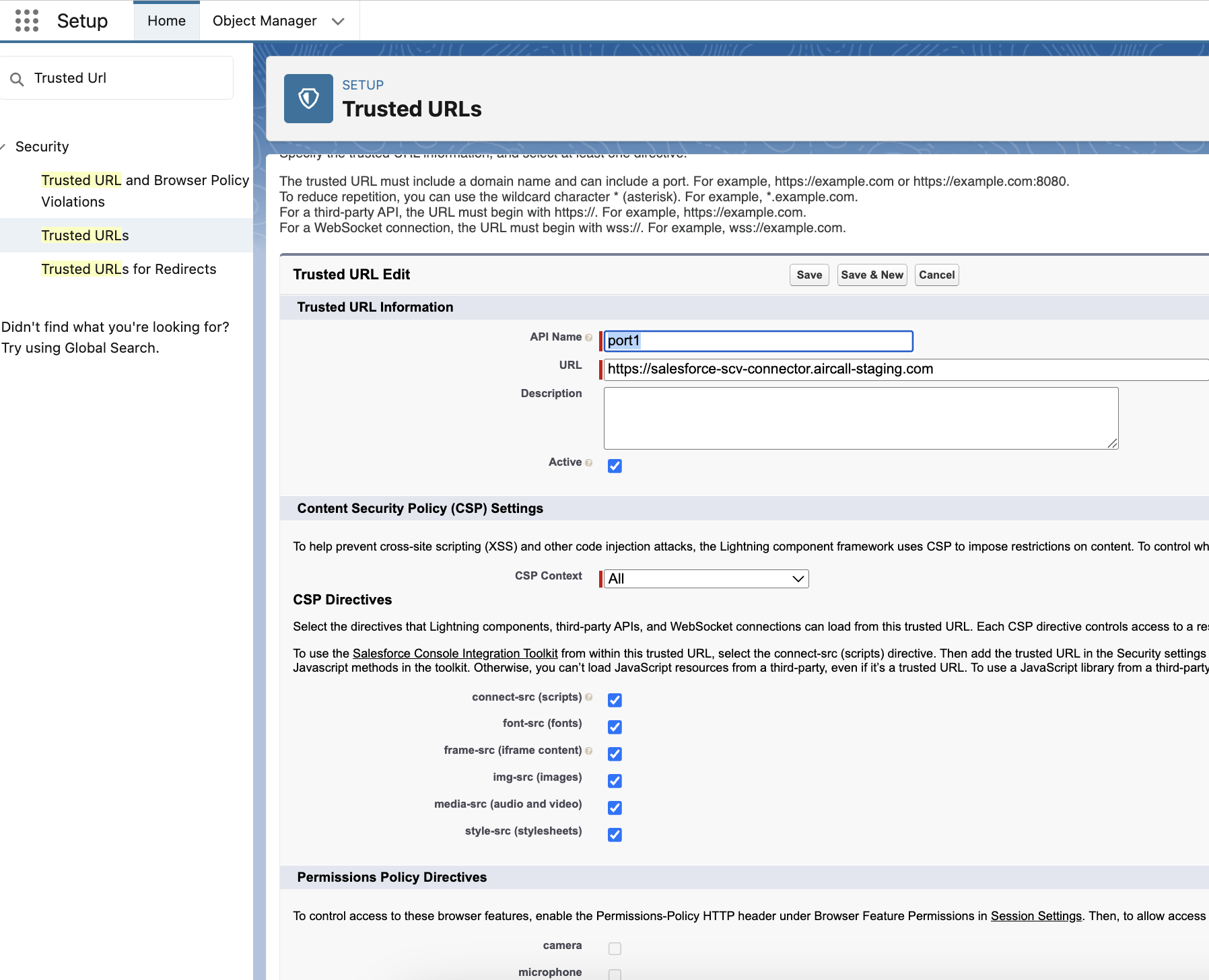The width and height of the screenshot is (1209, 980).
Task: Click 'Permissions Policy Directives' section header
Action: coord(392,877)
